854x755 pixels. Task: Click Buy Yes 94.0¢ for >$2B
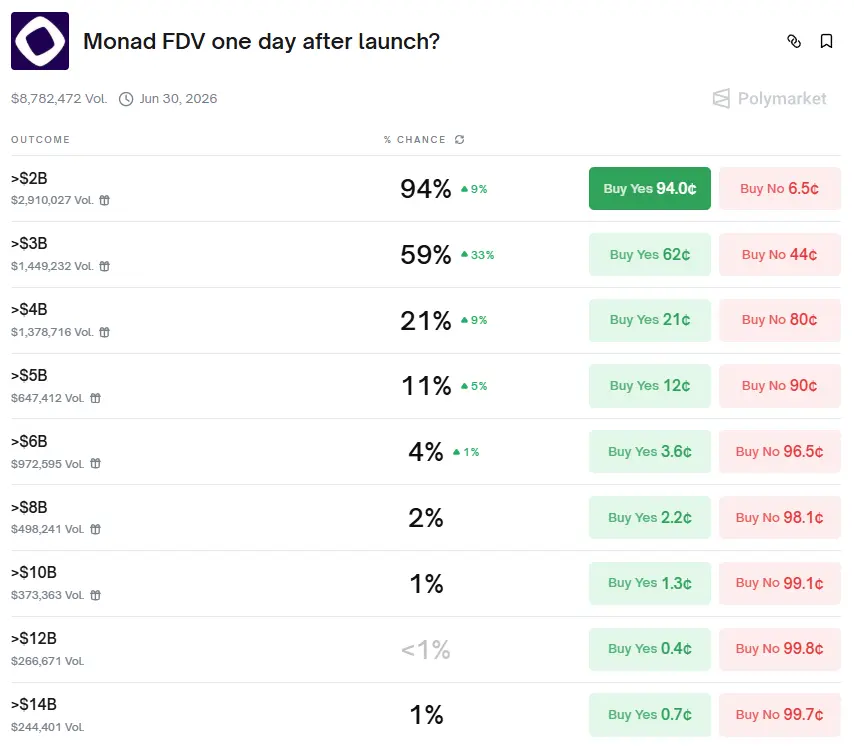pos(649,188)
